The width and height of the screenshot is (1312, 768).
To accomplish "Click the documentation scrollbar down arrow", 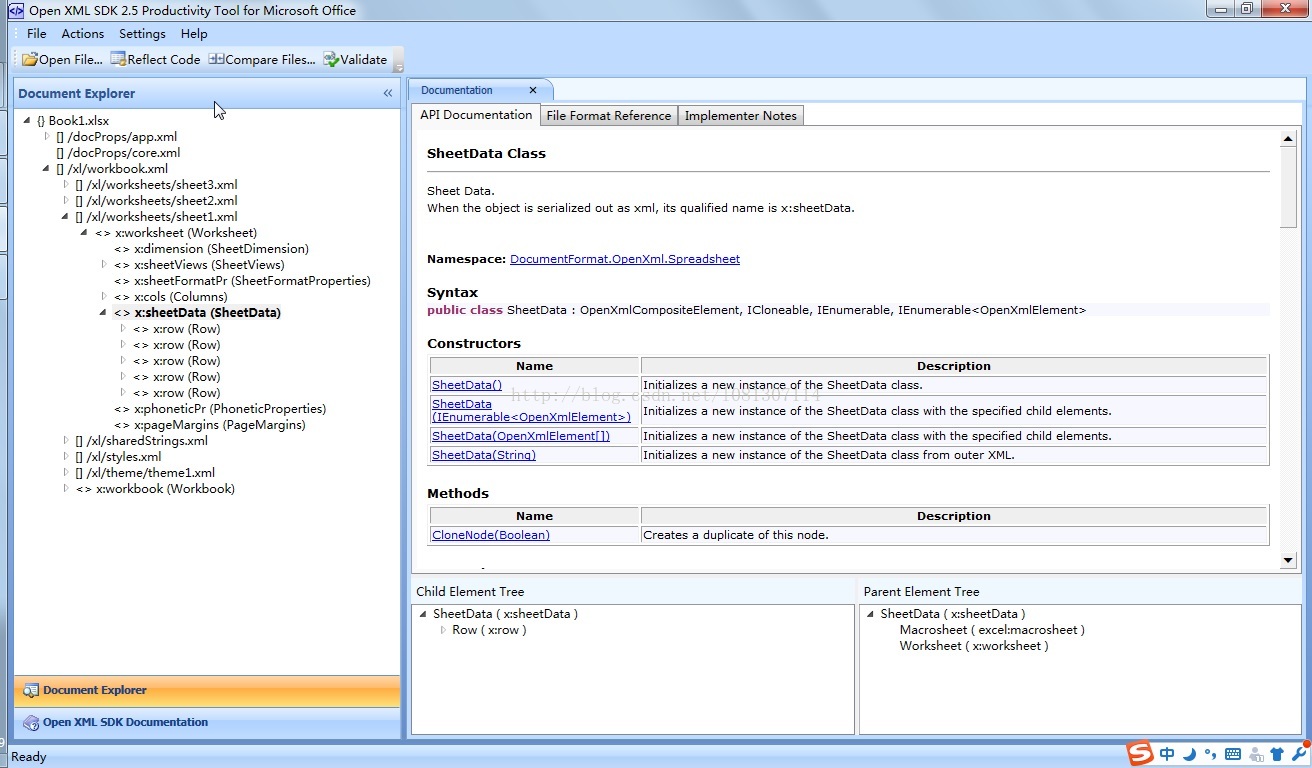I will click(1288, 561).
